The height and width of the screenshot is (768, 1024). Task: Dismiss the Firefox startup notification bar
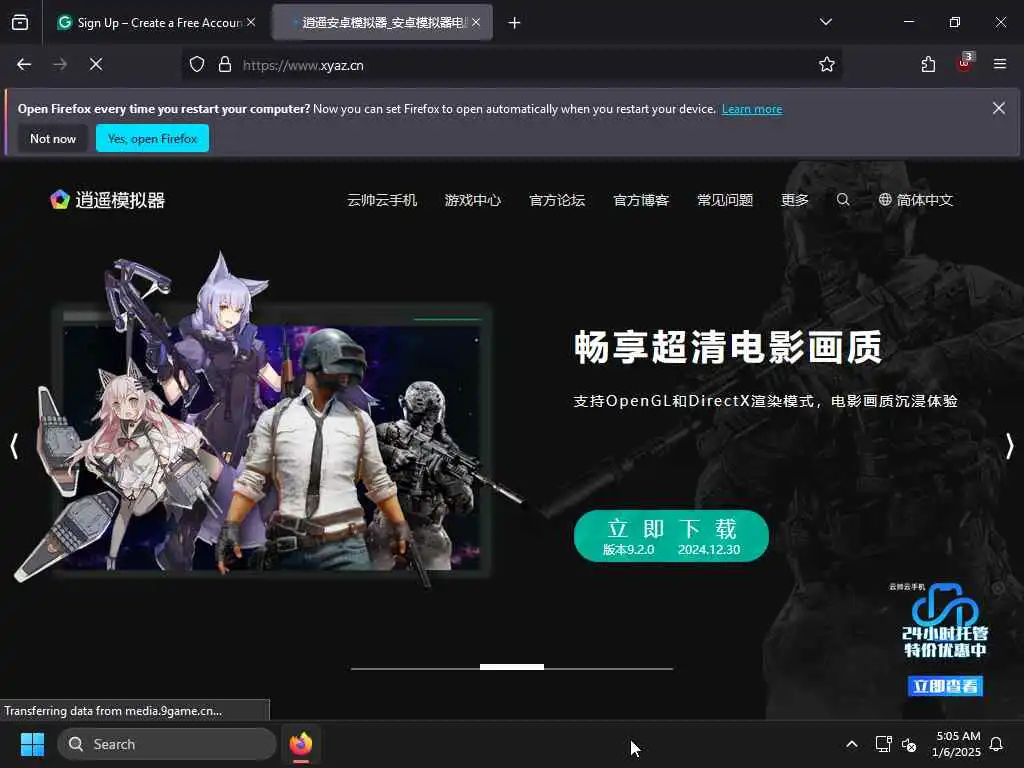[999, 108]
